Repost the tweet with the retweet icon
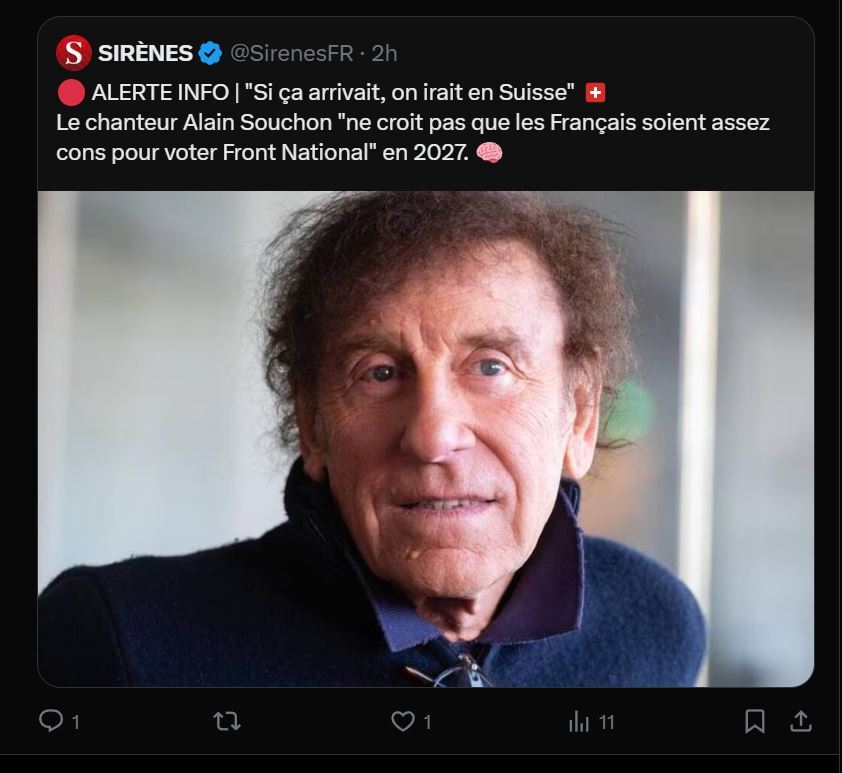This screenshot has height=773, width=842. (227, 720)
